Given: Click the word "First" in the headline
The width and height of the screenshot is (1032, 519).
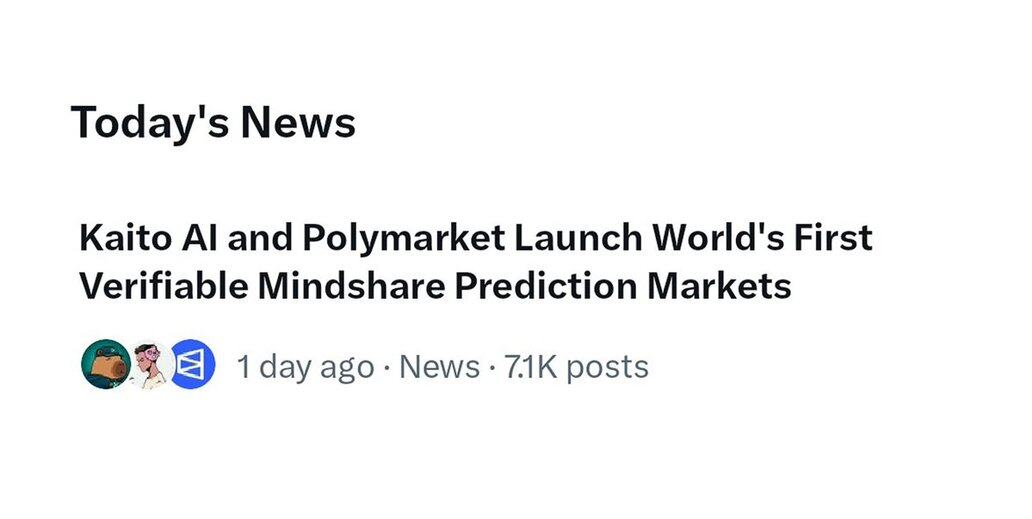Looking at the screenshot, I should [x=834, y=239].
